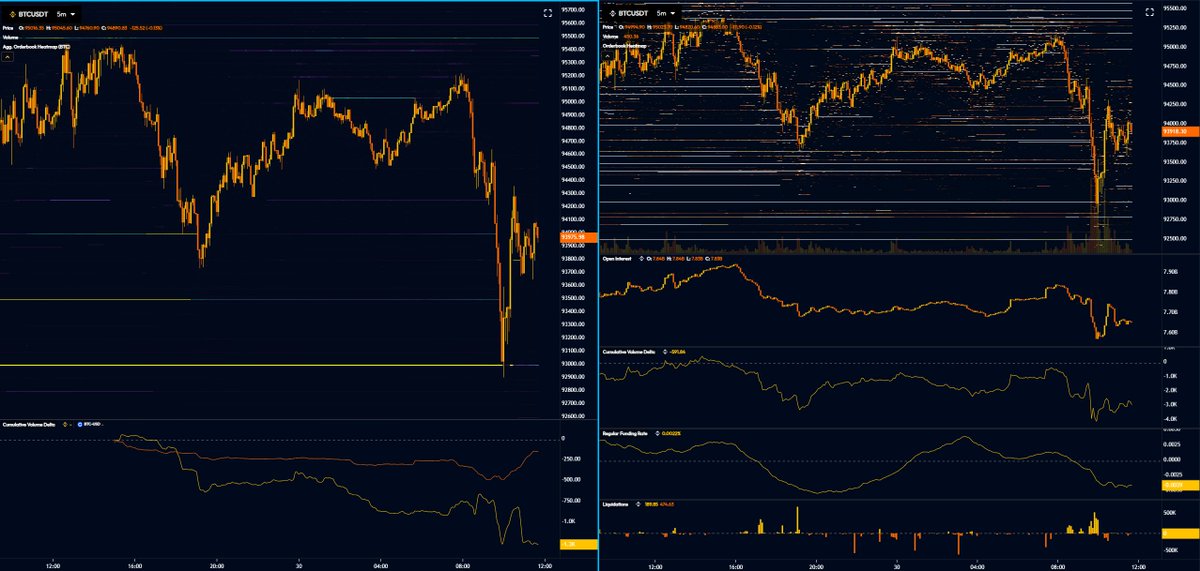
Task: Click the 16:00 label on left time axis
Action: [136, 565]
